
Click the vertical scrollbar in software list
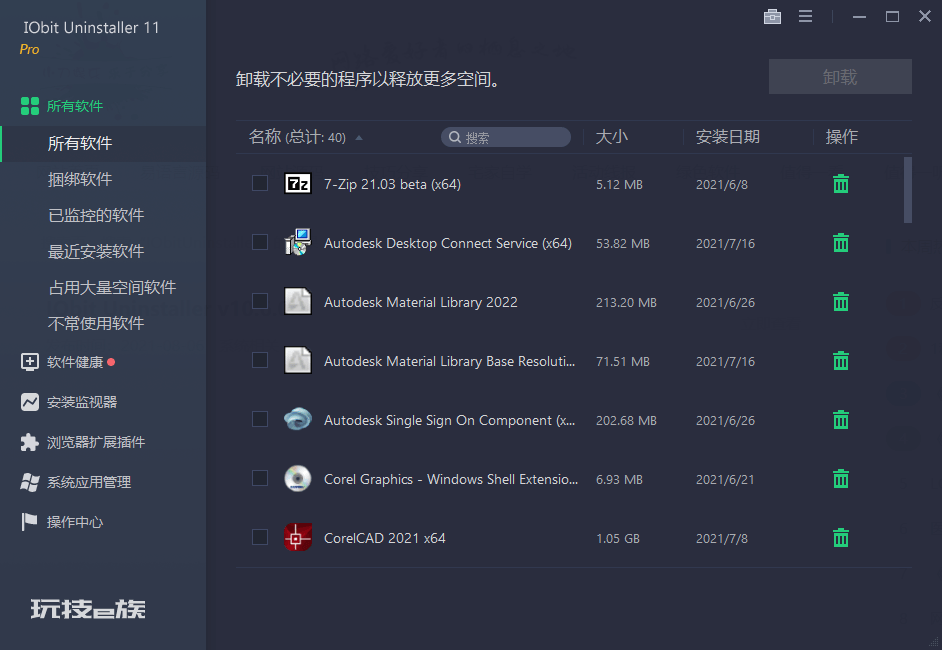click(908, 190)
